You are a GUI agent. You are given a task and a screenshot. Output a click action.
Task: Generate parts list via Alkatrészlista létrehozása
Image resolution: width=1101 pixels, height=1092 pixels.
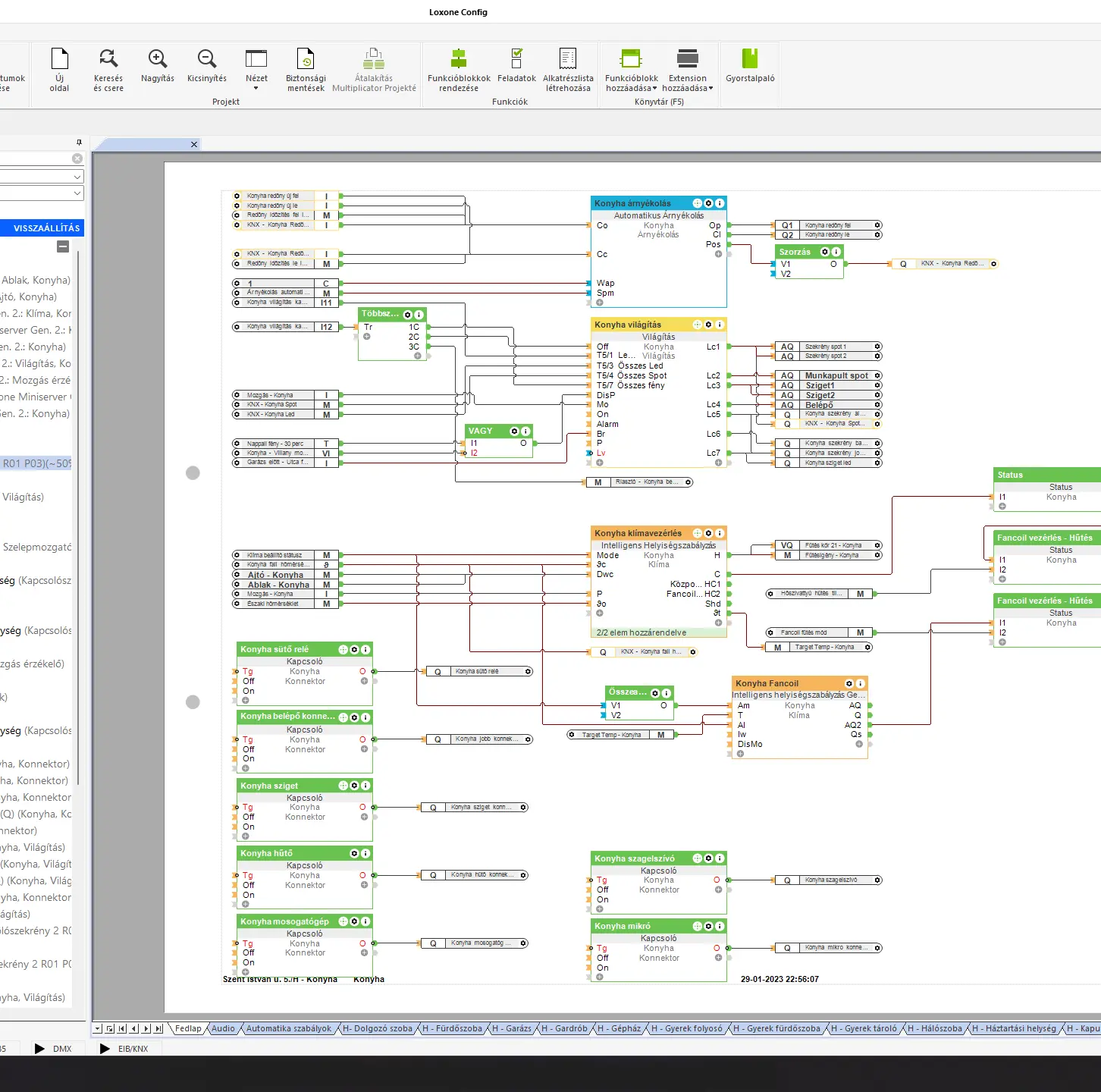568,69
